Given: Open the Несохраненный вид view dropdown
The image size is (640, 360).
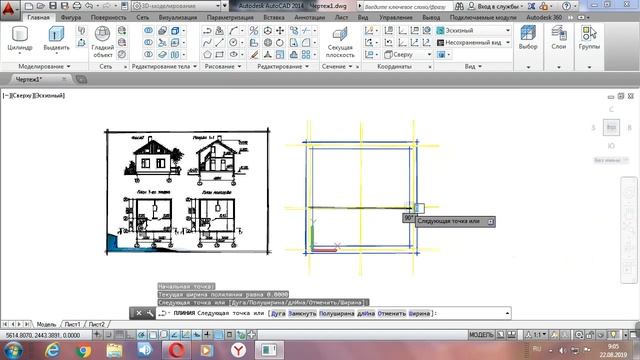Looking at the screenshot, I should (x=473, y=42).
